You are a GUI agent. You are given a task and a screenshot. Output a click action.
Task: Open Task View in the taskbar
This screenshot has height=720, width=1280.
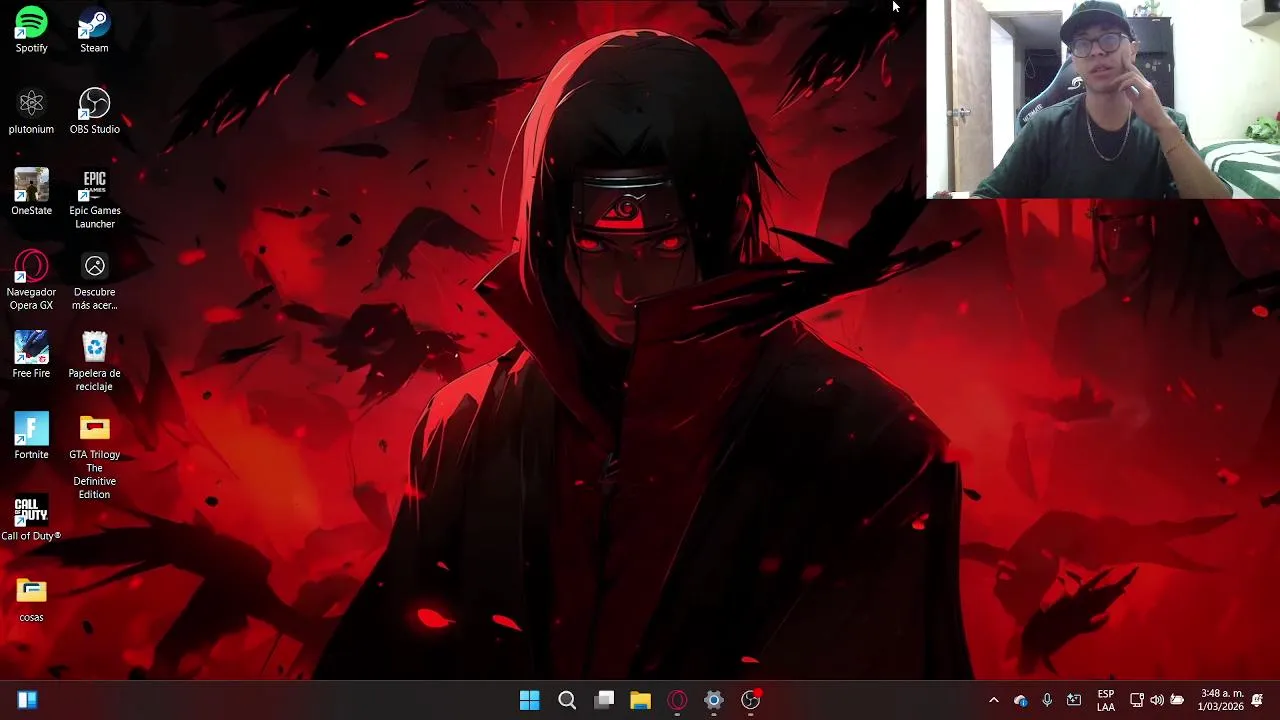click(x=604, y=700)
